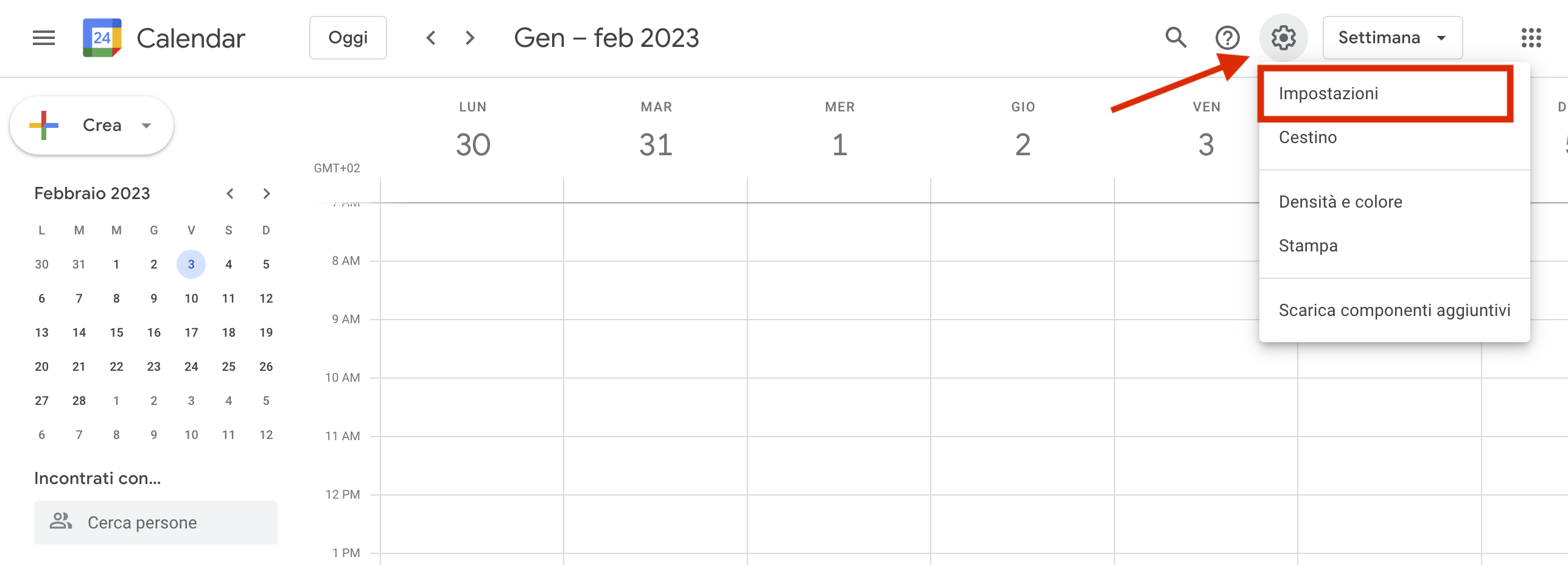Viewport: 1568px width, 565px height.
Task: Show next month in mini calendar
Action: point(266,194)
